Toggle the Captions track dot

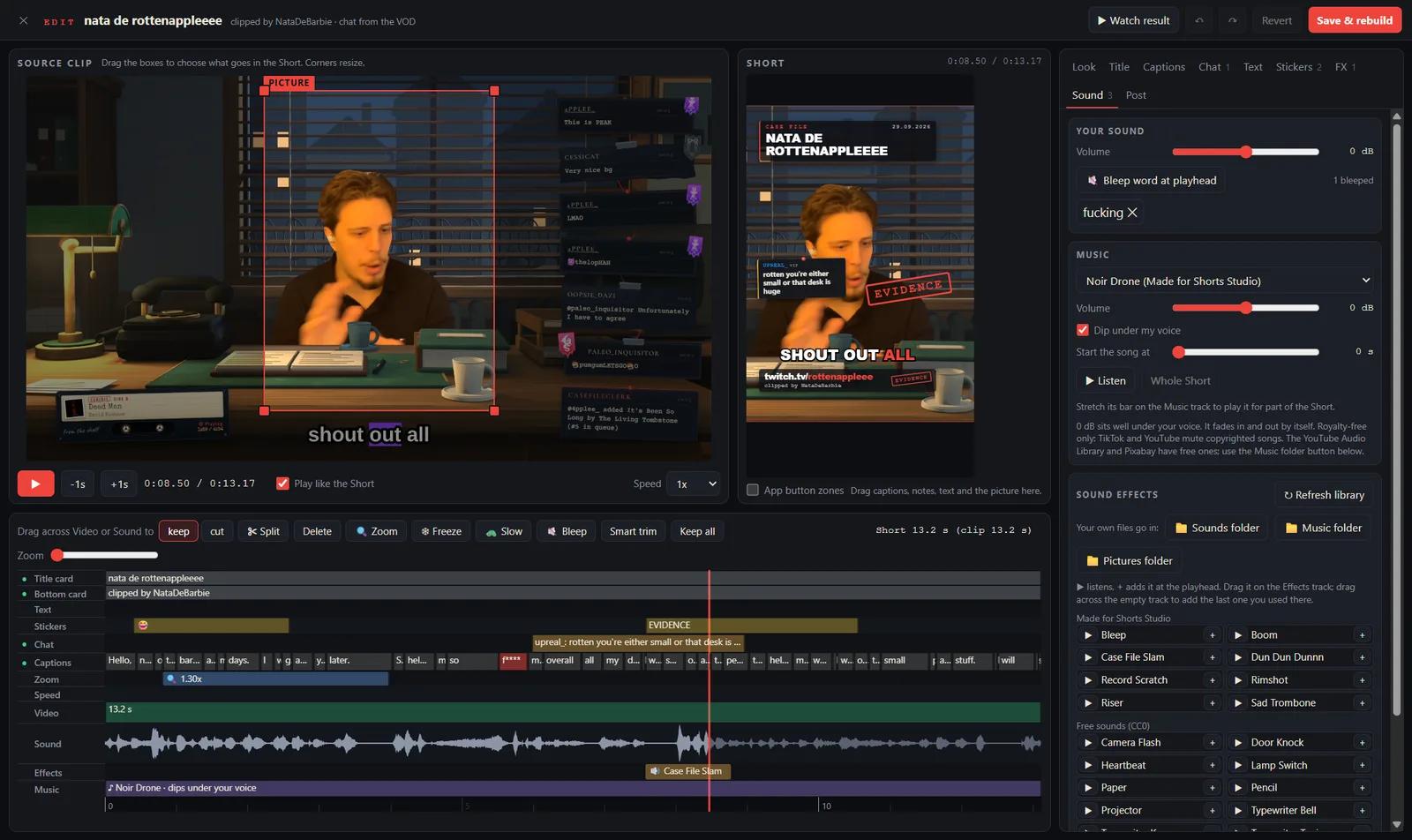pos(24,663)
